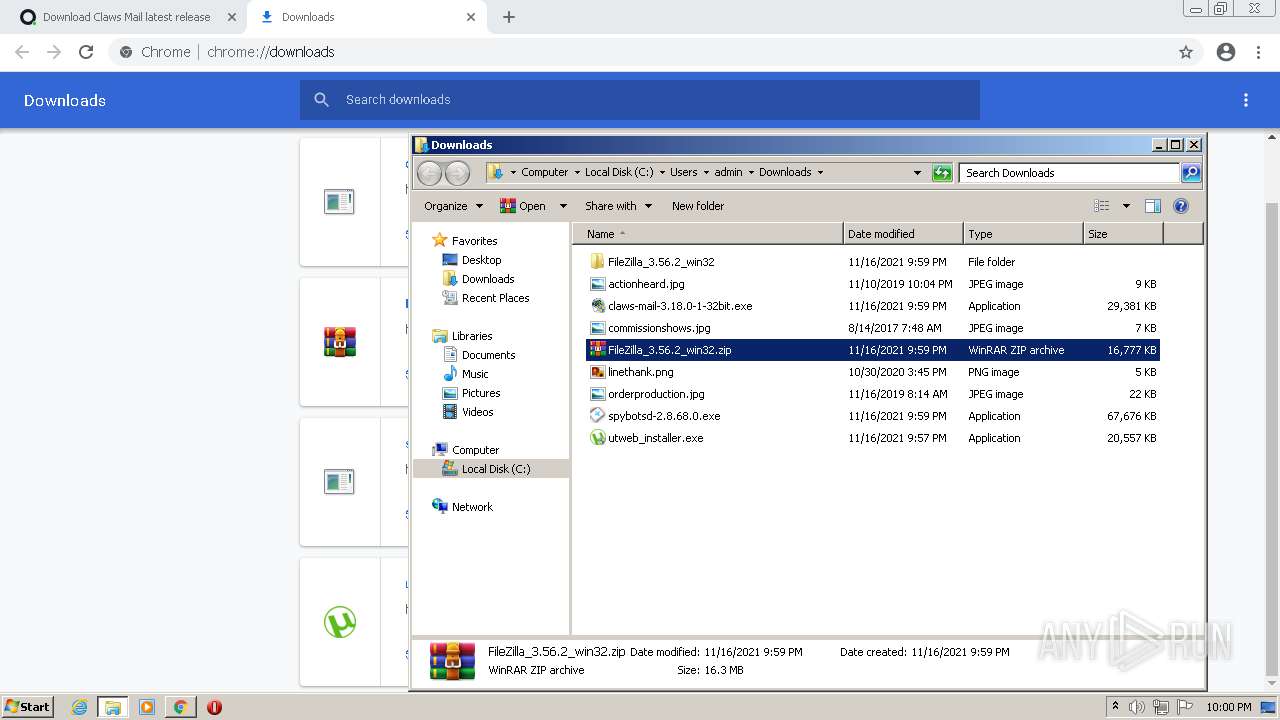Click the Search Downloads magnifier icon

click(x=1190, y=173)
